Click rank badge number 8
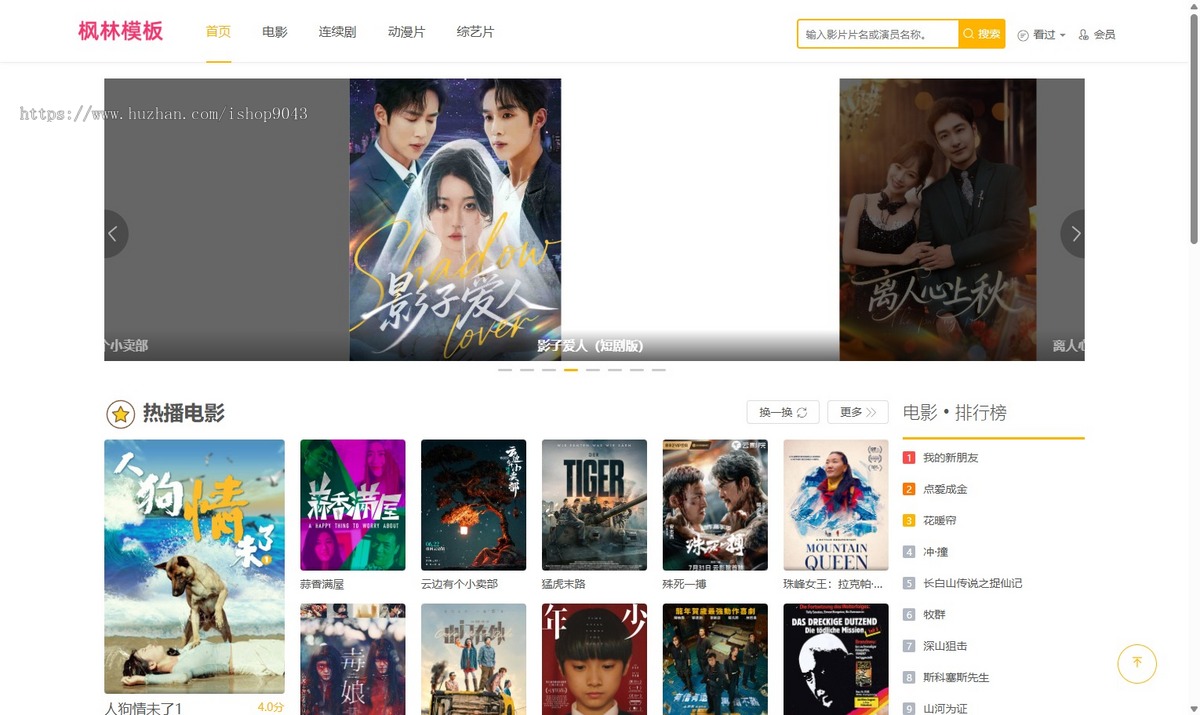Viewport: 1200px width, 715px height. pyautogui.click(x=909, y=677)
